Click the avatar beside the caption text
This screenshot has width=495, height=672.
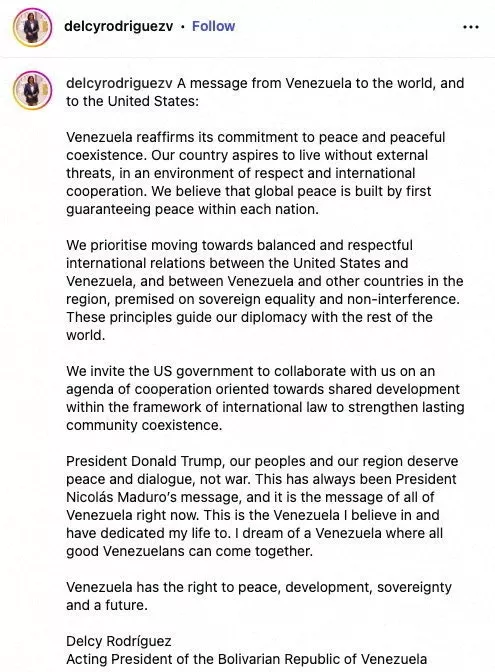[x=33, y=90]
